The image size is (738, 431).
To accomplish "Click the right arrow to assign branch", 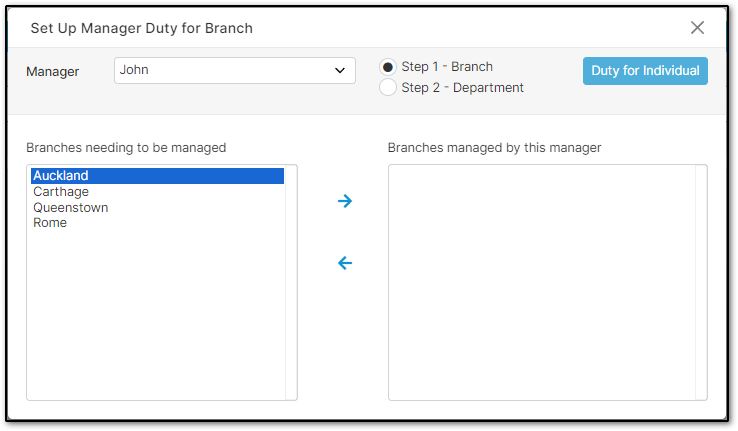I will point(345,201).
